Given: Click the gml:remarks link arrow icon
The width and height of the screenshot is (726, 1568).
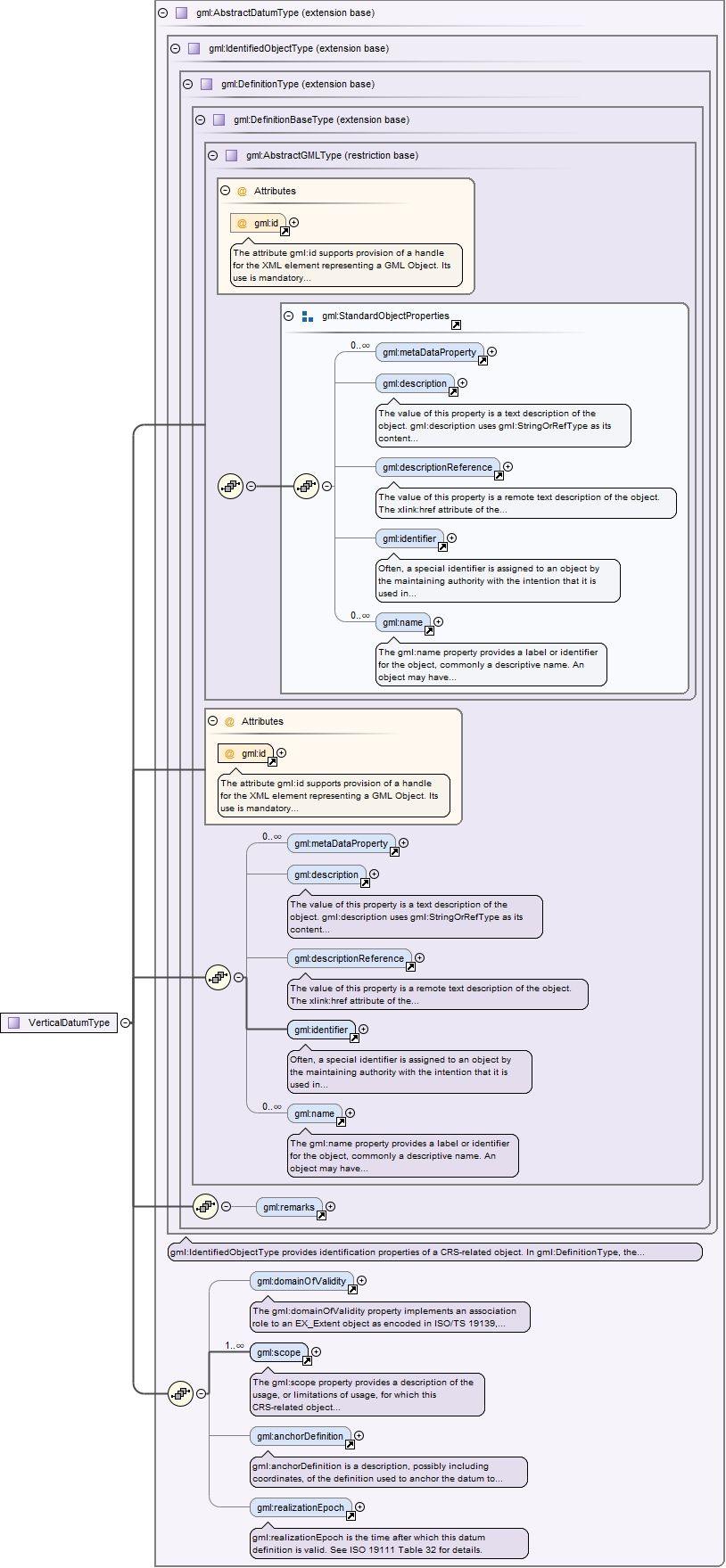Looking at the screenshot, I should tap(321, 1216).
